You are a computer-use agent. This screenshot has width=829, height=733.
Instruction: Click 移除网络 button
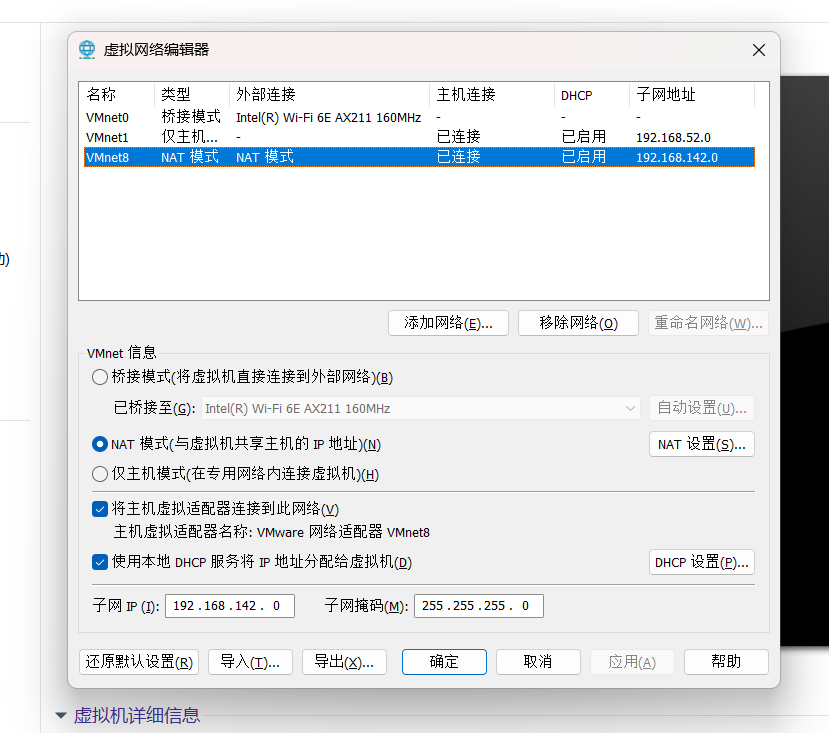pyautogui.click(x=578, y=323)
